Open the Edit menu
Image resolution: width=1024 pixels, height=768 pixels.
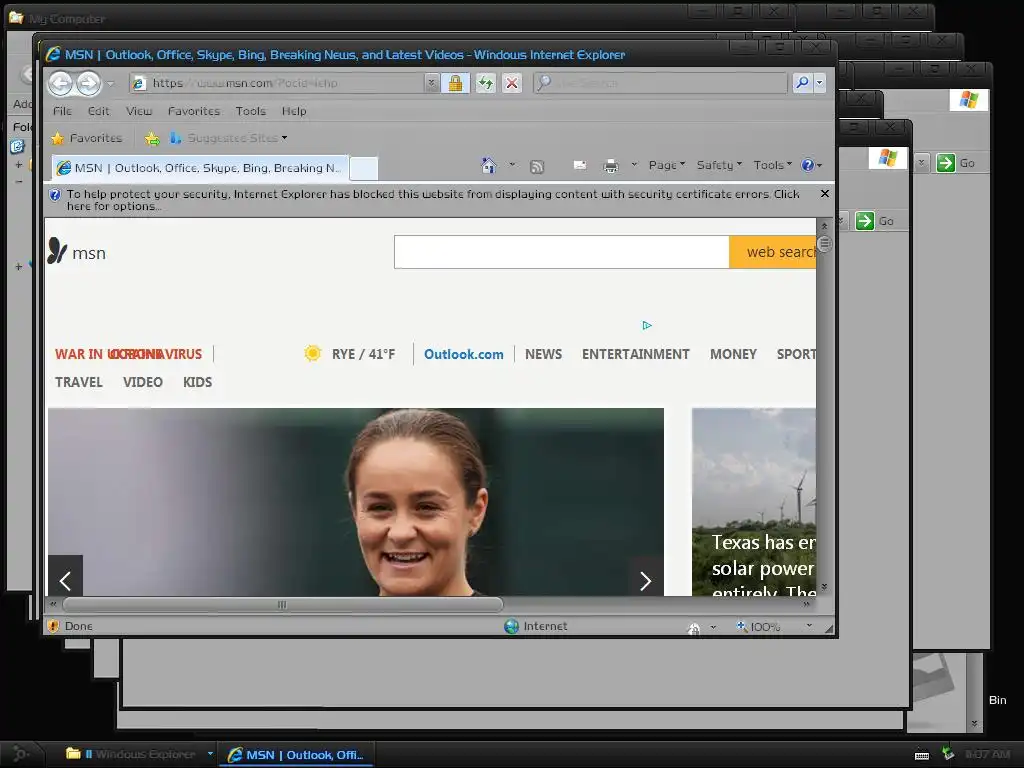click(x=99, y=111)
